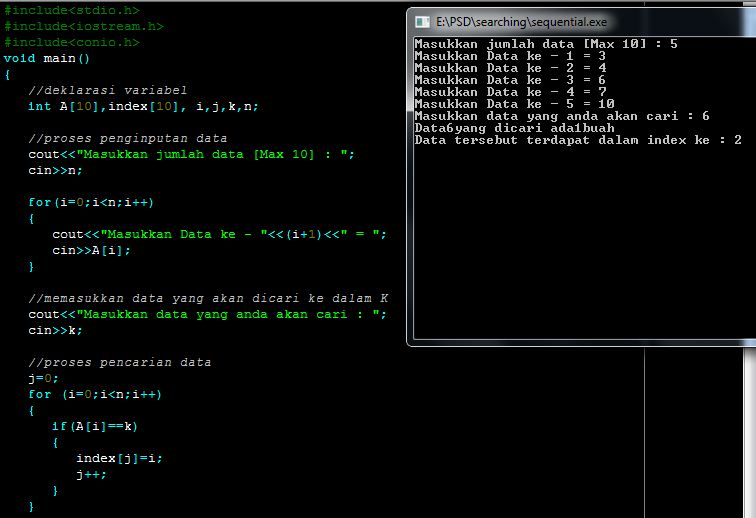Click the 'if(A[i]==k)' statement
The height and width of the screenshot is (518, 756).
(x=95, y=426)
